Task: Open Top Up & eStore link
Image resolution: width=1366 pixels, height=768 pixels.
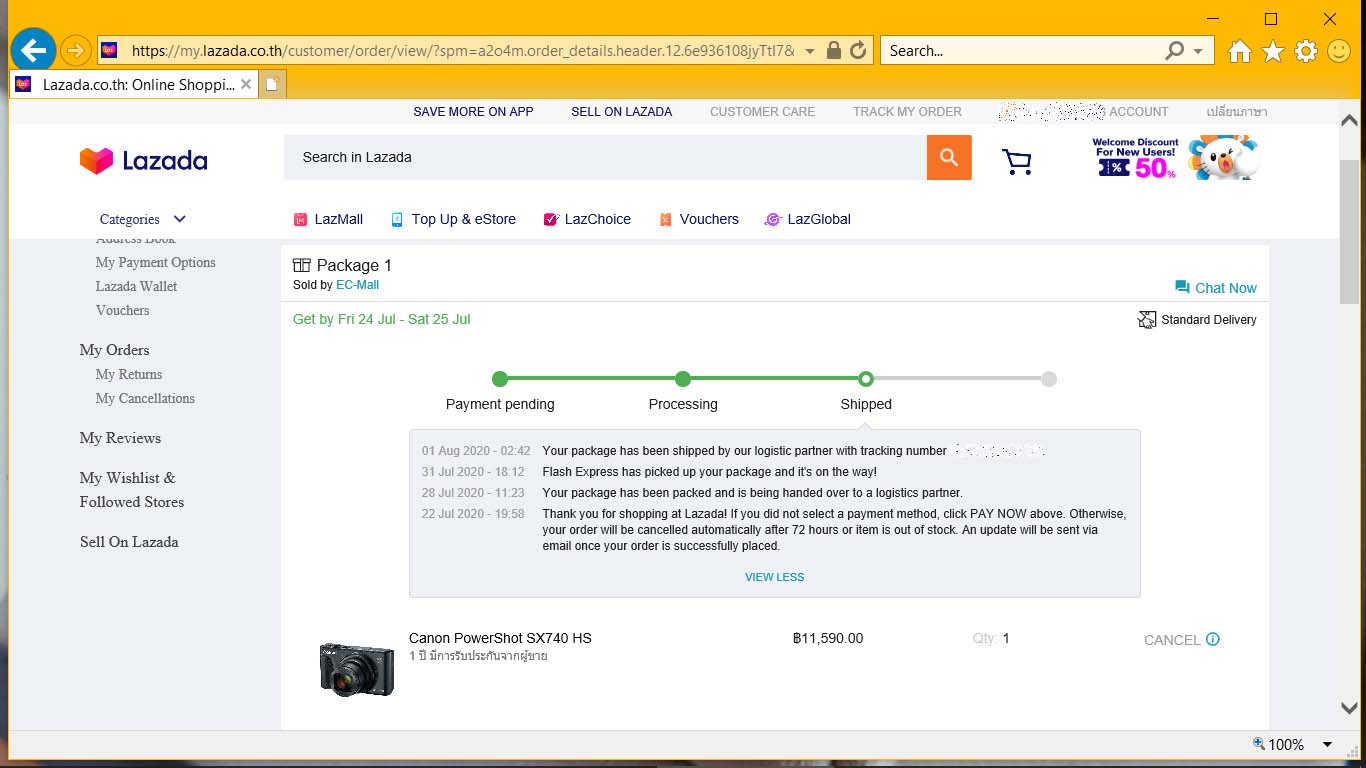Action: point(453,219)
